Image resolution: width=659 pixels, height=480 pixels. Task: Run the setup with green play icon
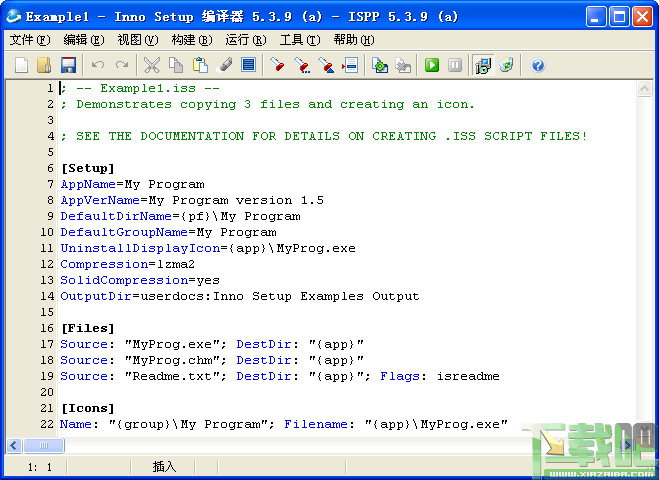(x=432, y=65)
